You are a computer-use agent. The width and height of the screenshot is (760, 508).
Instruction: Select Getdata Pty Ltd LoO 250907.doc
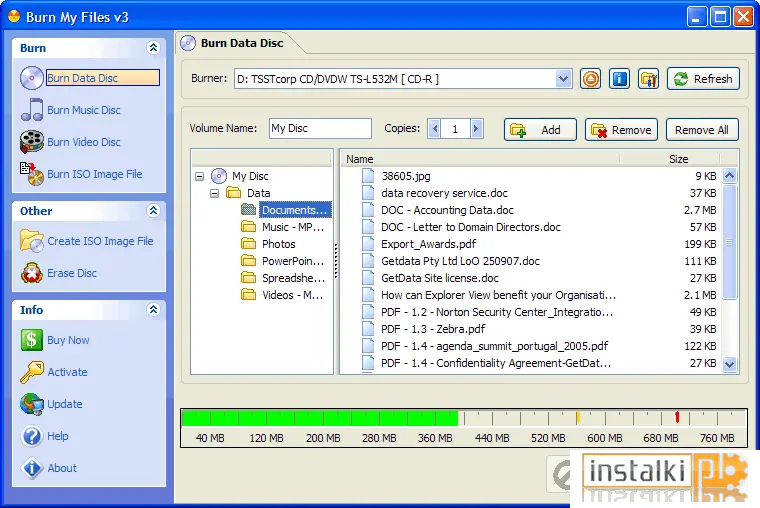(x=460, y=261)
